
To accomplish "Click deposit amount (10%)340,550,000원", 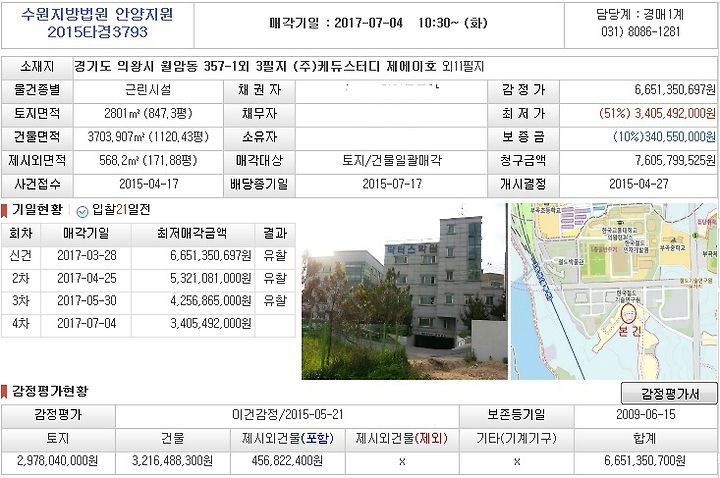I will [664, 137].
